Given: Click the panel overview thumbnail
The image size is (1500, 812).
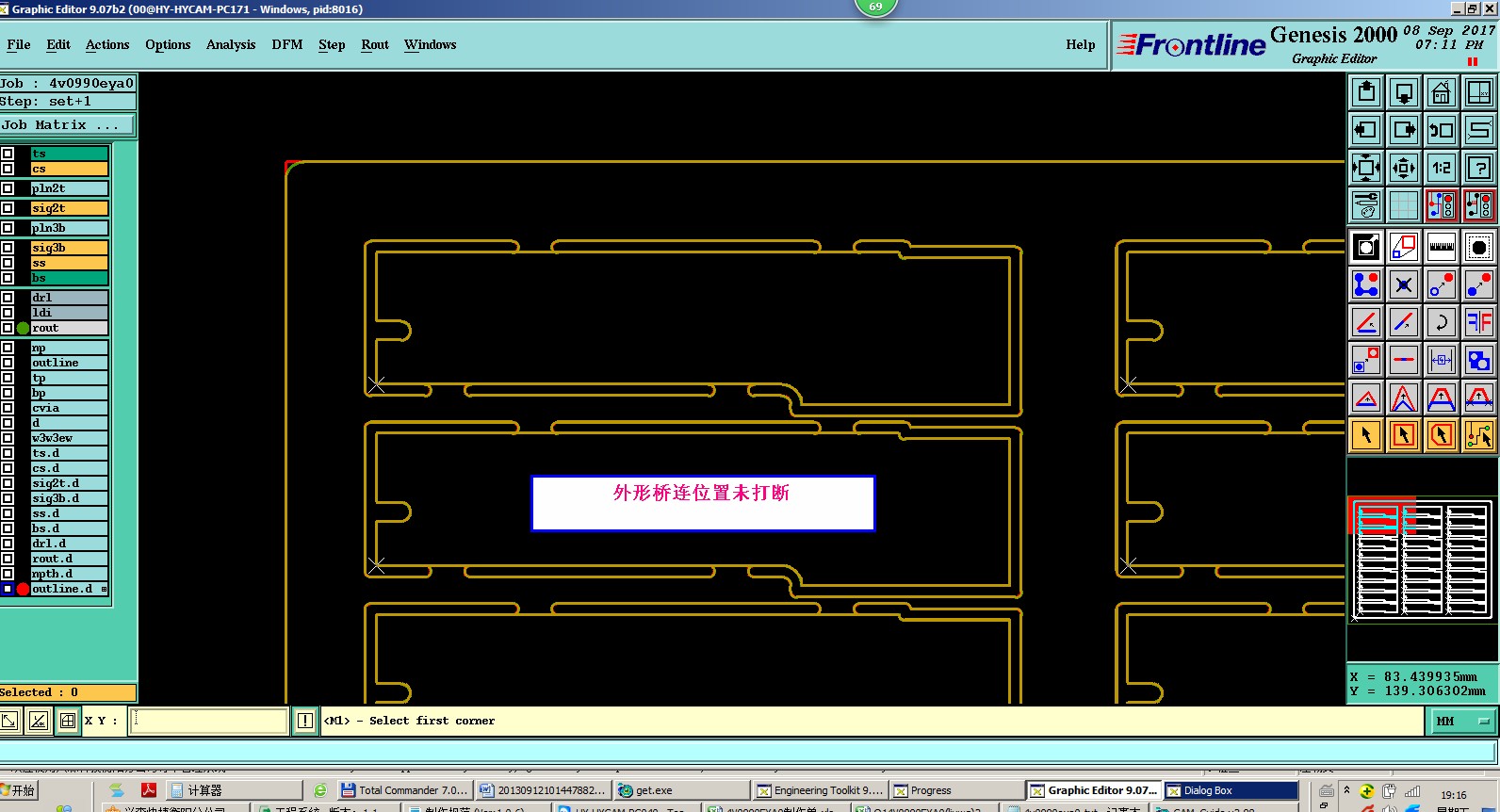Looking at the screenshot, I should [x=1421, y=560].
